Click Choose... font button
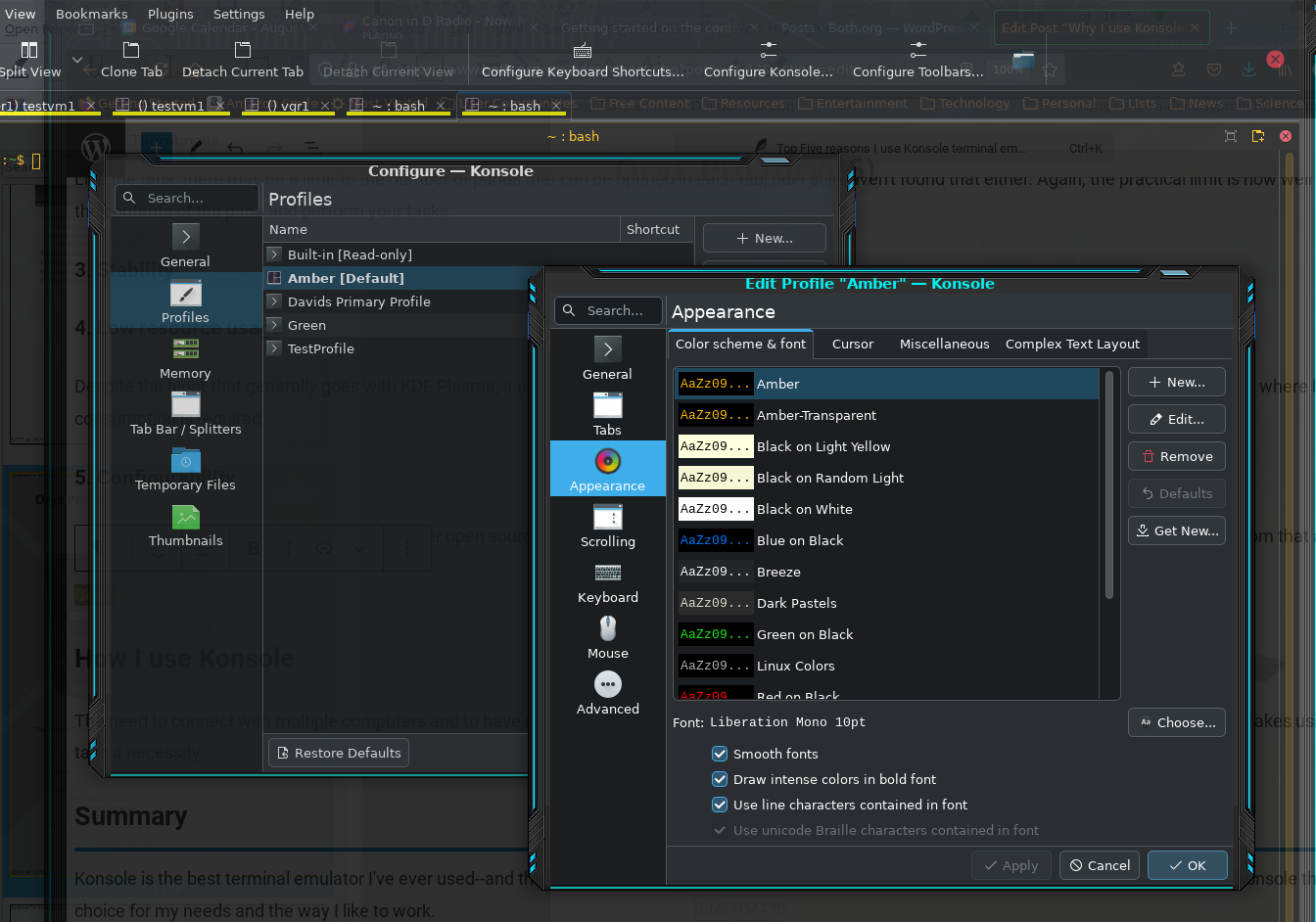 click(1177, 723)
